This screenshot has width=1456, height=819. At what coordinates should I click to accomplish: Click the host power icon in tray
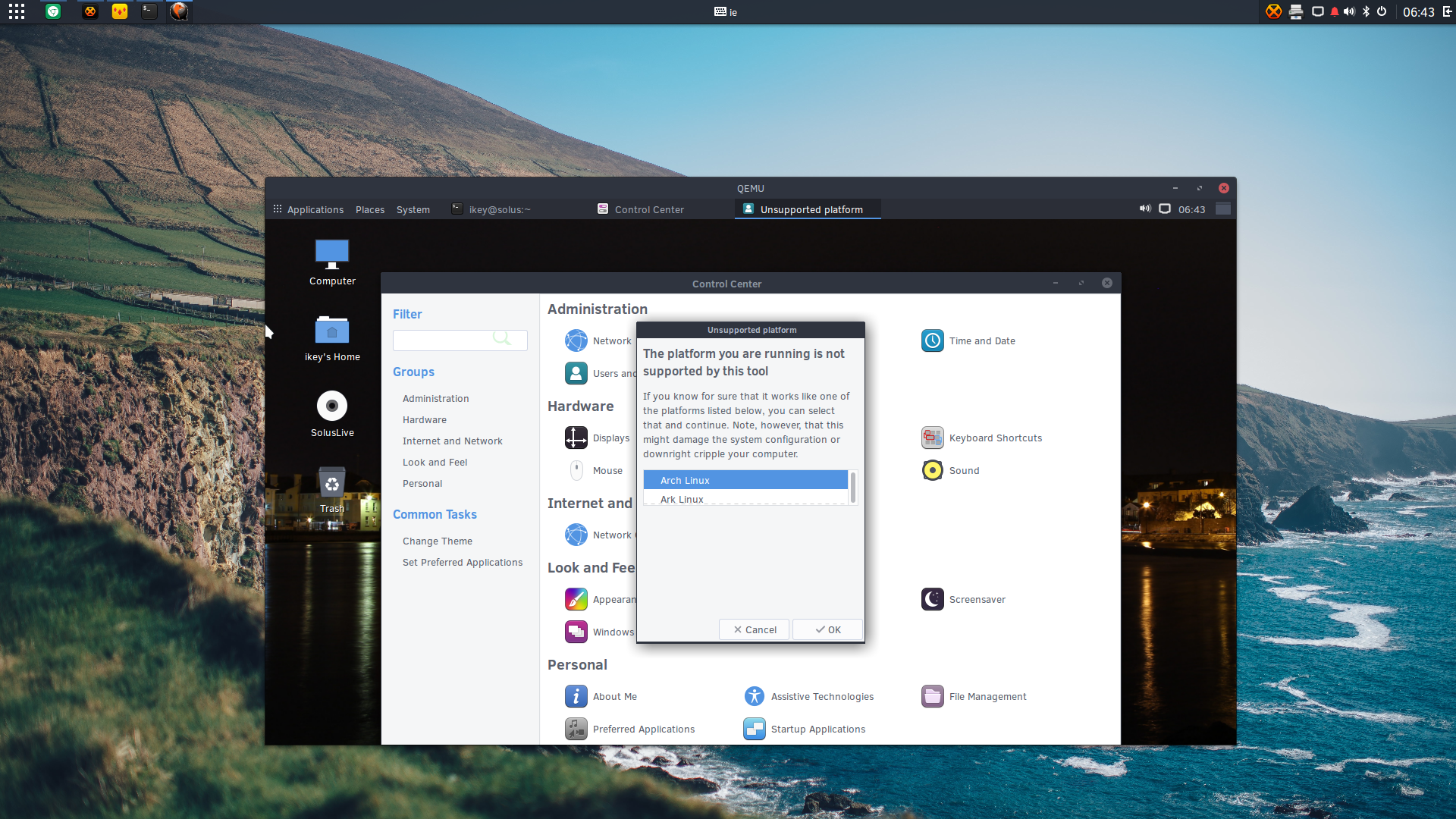(1382, 11)
